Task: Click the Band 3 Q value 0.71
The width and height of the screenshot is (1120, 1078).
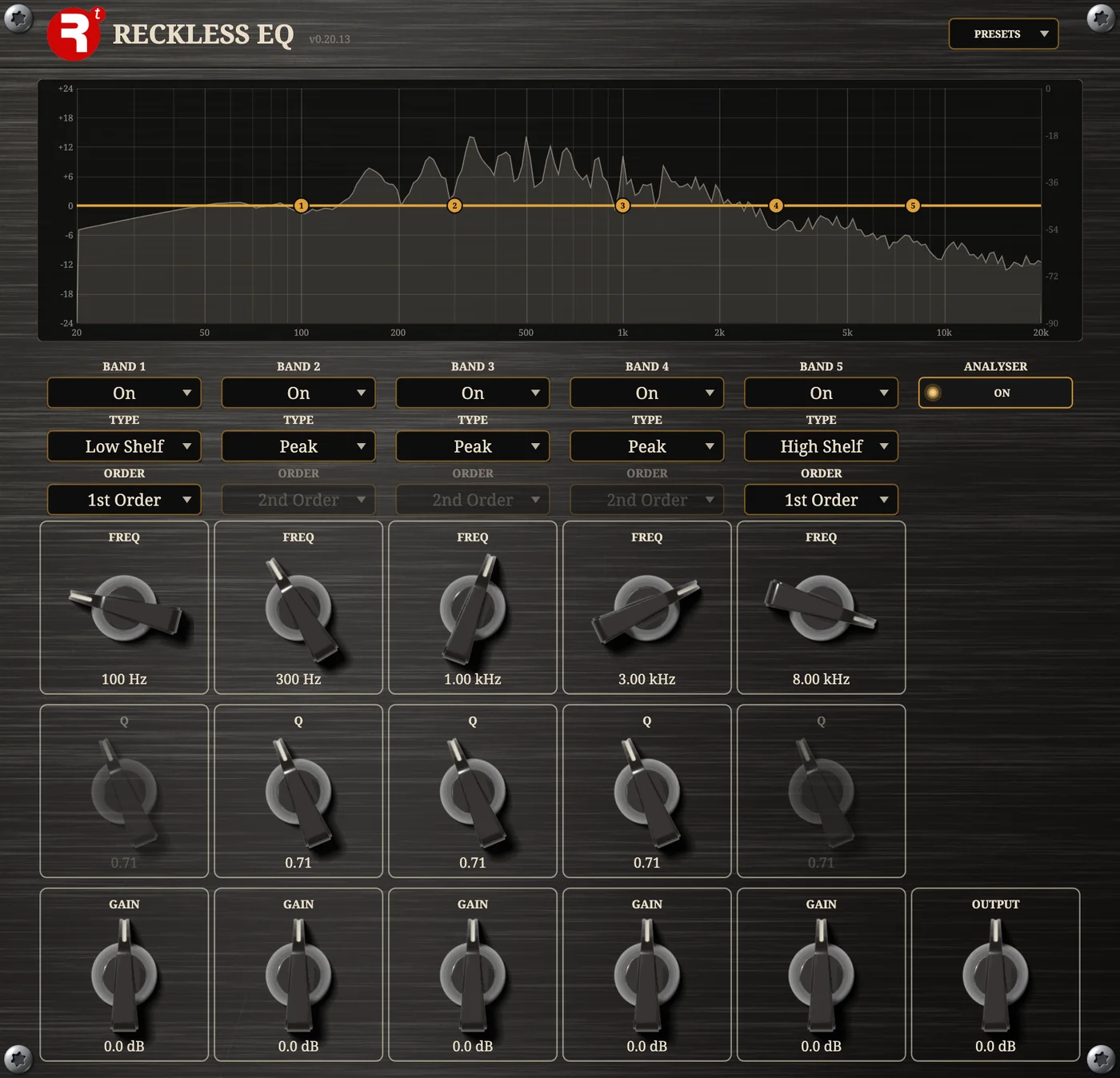Action: [x=473, y=863]
